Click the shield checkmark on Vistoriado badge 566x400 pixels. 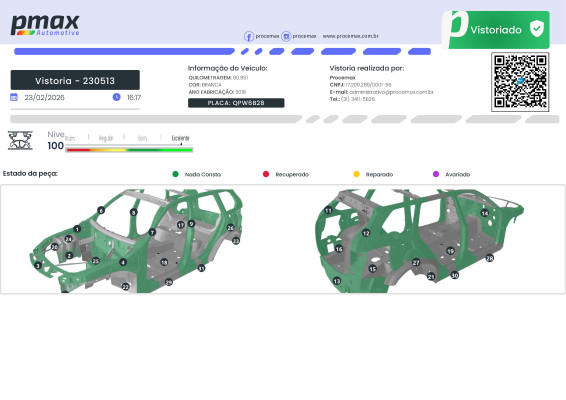click(x=537, y=29)
